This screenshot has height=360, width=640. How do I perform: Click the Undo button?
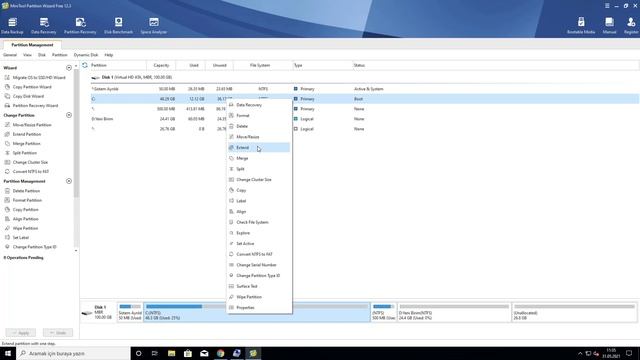pyautogui.click(x=58, y=333)
